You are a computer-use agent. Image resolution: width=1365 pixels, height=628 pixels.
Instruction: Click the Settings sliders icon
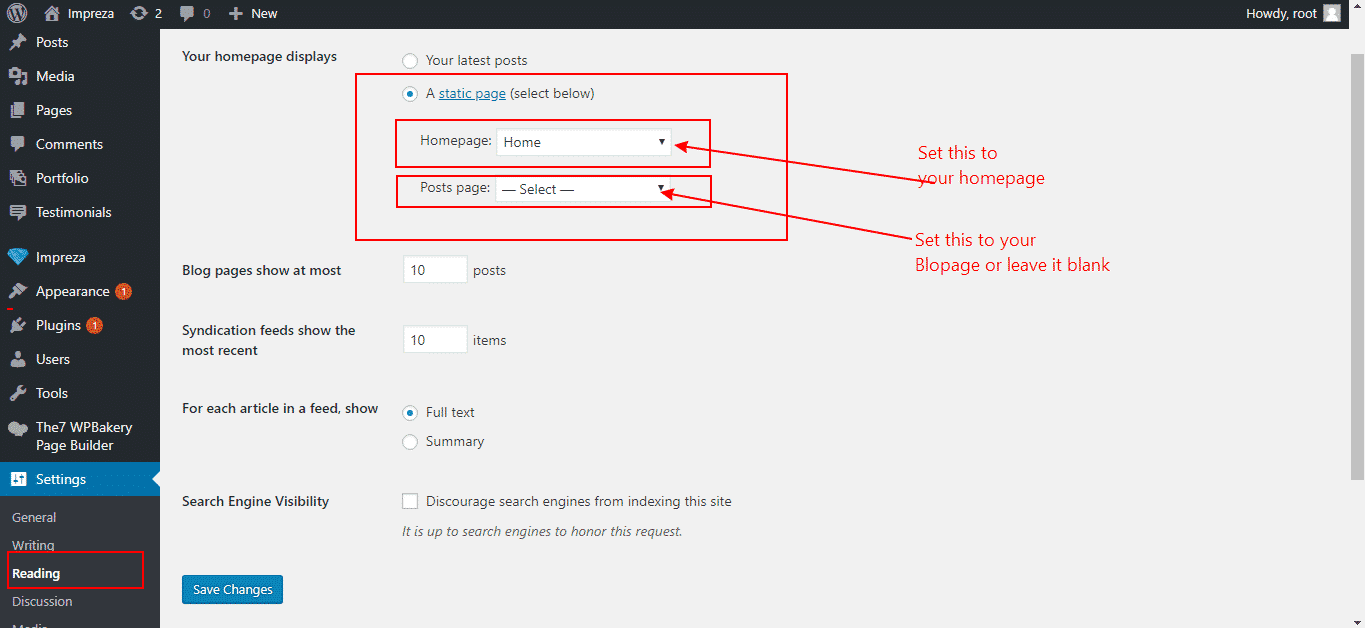click(18, 479)
